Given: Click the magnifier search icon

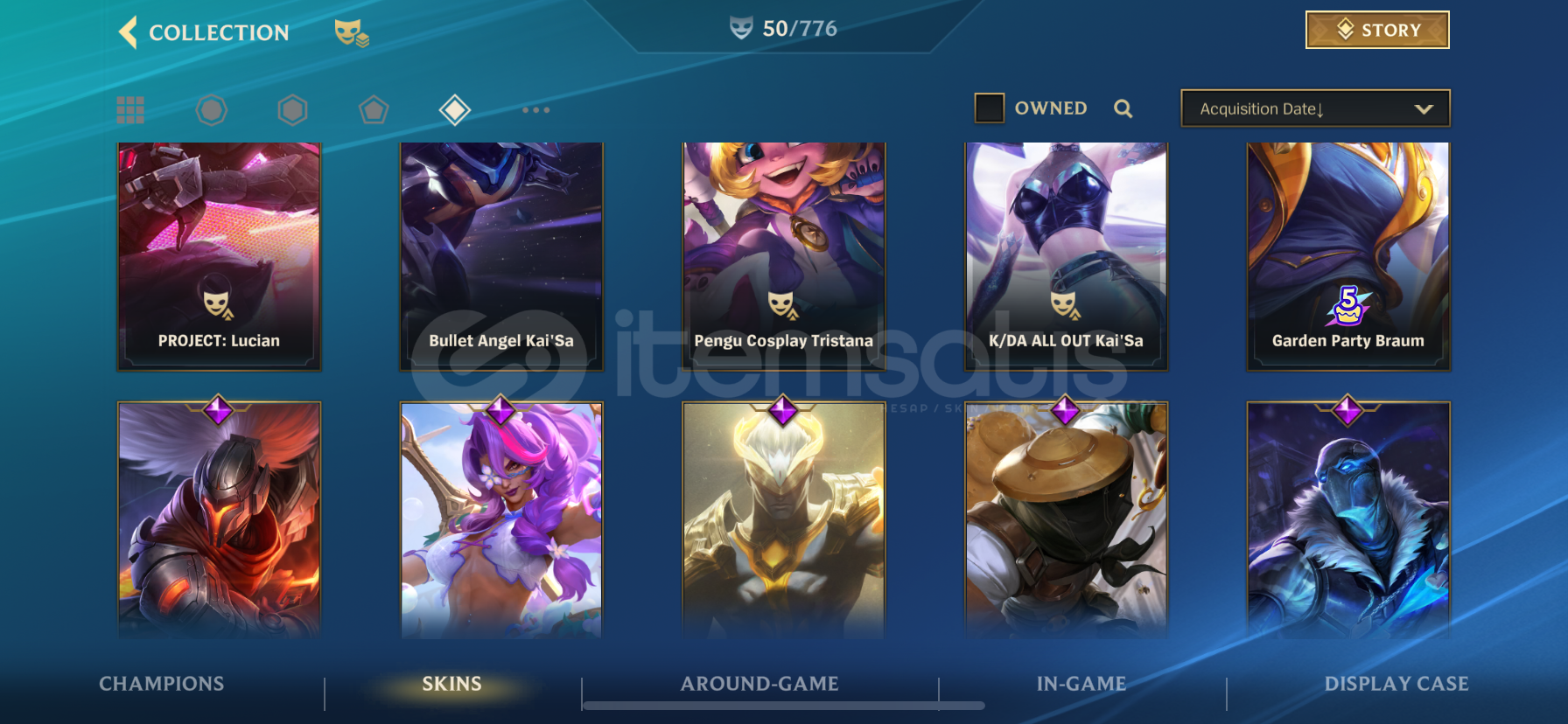Looking at the screenshot, I should (1123, 108).
